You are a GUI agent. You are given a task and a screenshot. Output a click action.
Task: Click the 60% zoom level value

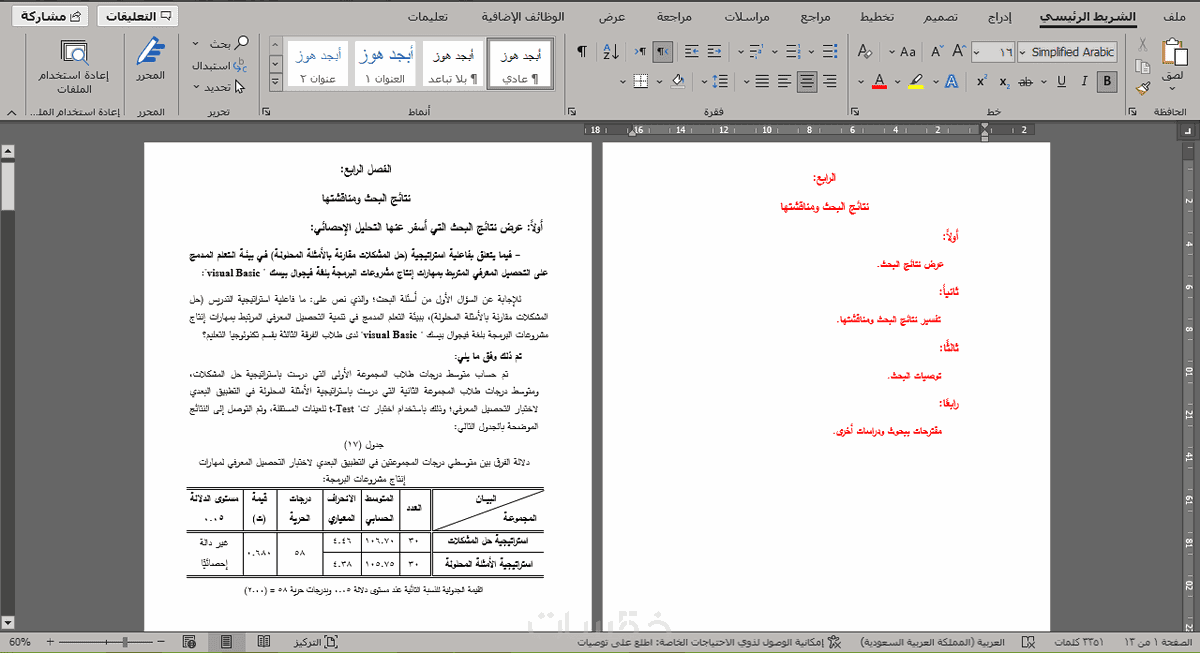tap(18, 641)
